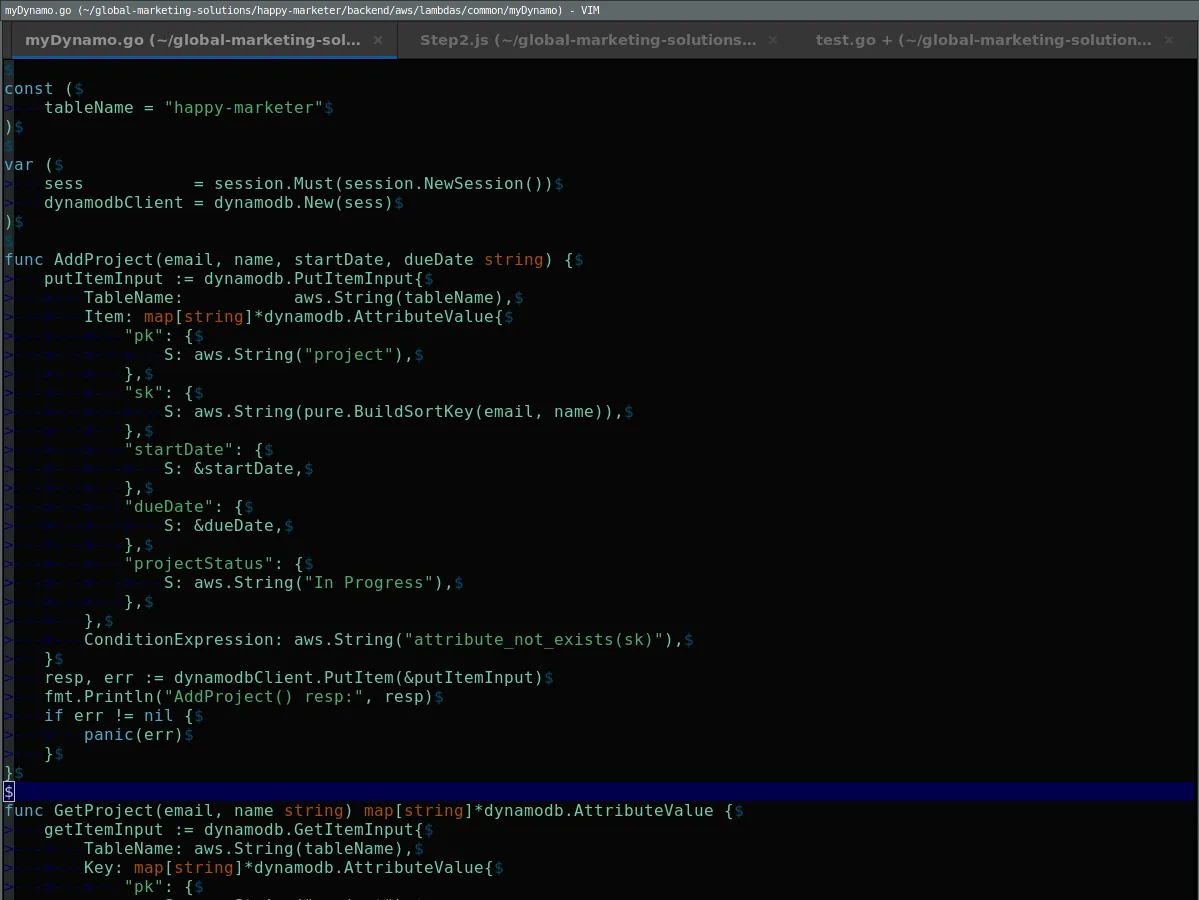Click the "pk" key in AddProject

pos(144,336)
